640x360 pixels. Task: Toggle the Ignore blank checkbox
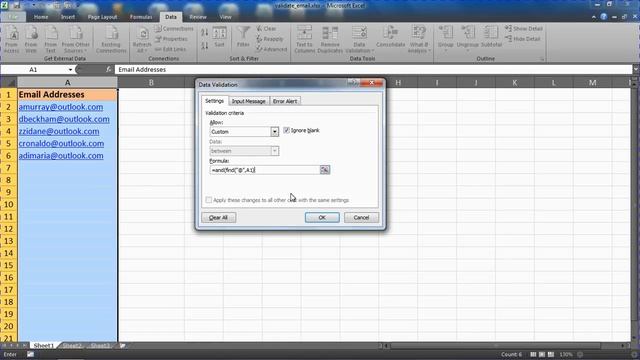287,130
